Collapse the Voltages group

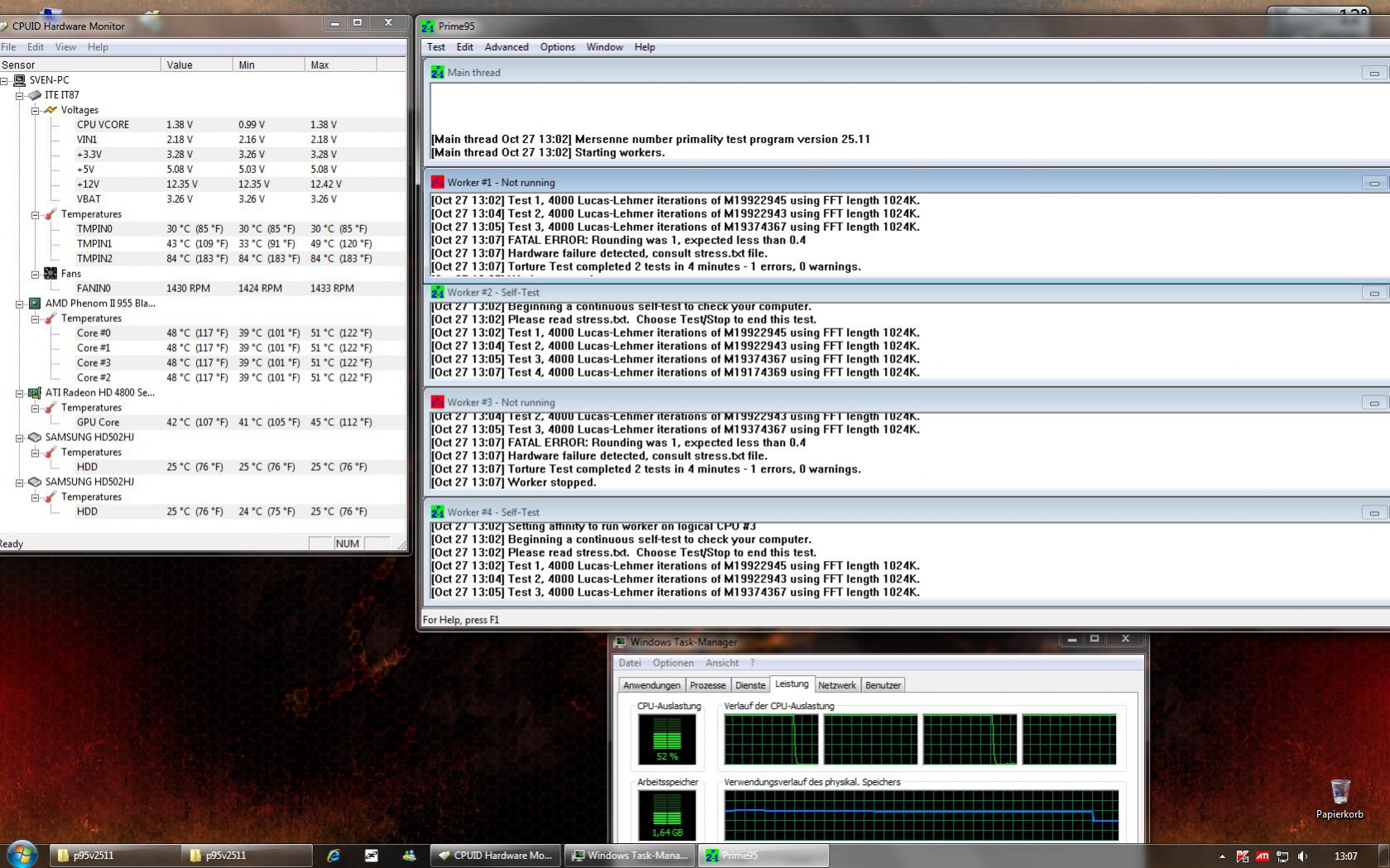pyautogui.click(x=36, y=110)
